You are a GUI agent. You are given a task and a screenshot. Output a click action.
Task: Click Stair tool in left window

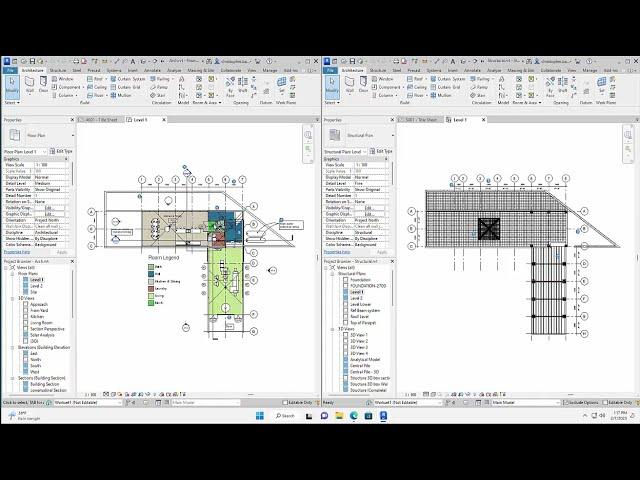click(x=158, y=95)
